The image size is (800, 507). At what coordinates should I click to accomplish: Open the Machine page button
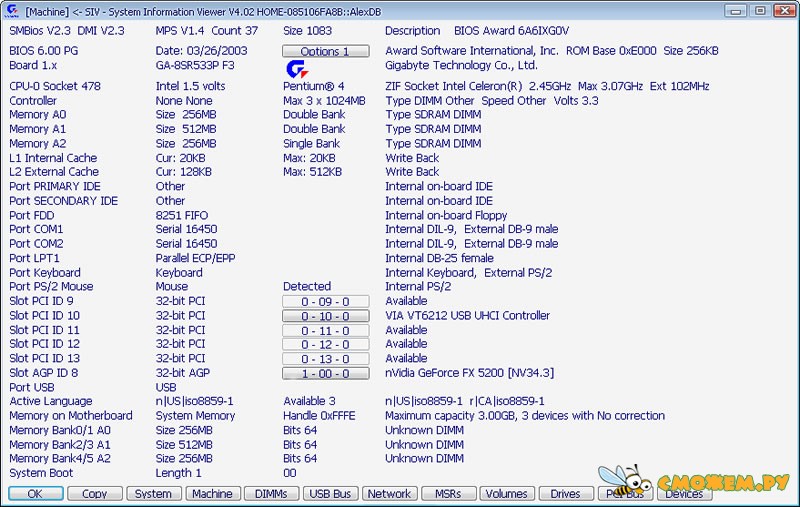click(x=213, y=494)
